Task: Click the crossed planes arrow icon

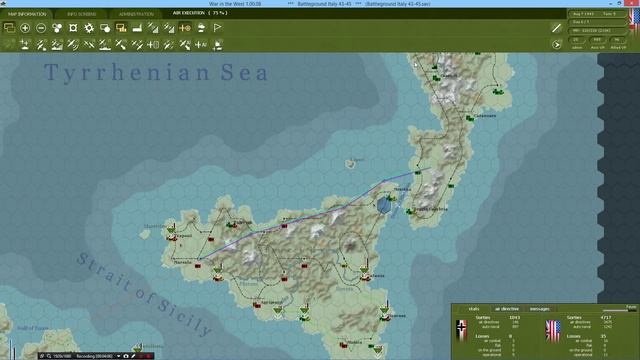Action: tap(185, 44)
